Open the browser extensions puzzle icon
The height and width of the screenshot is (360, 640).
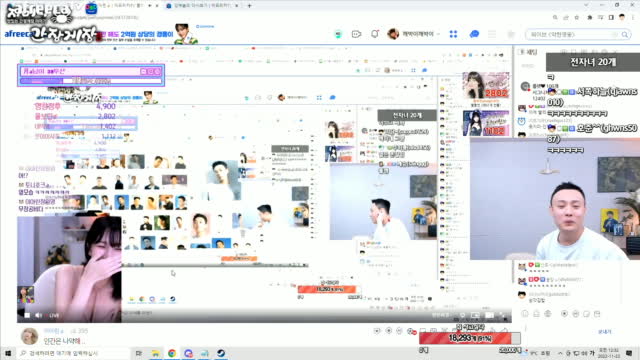coord(589,18)
